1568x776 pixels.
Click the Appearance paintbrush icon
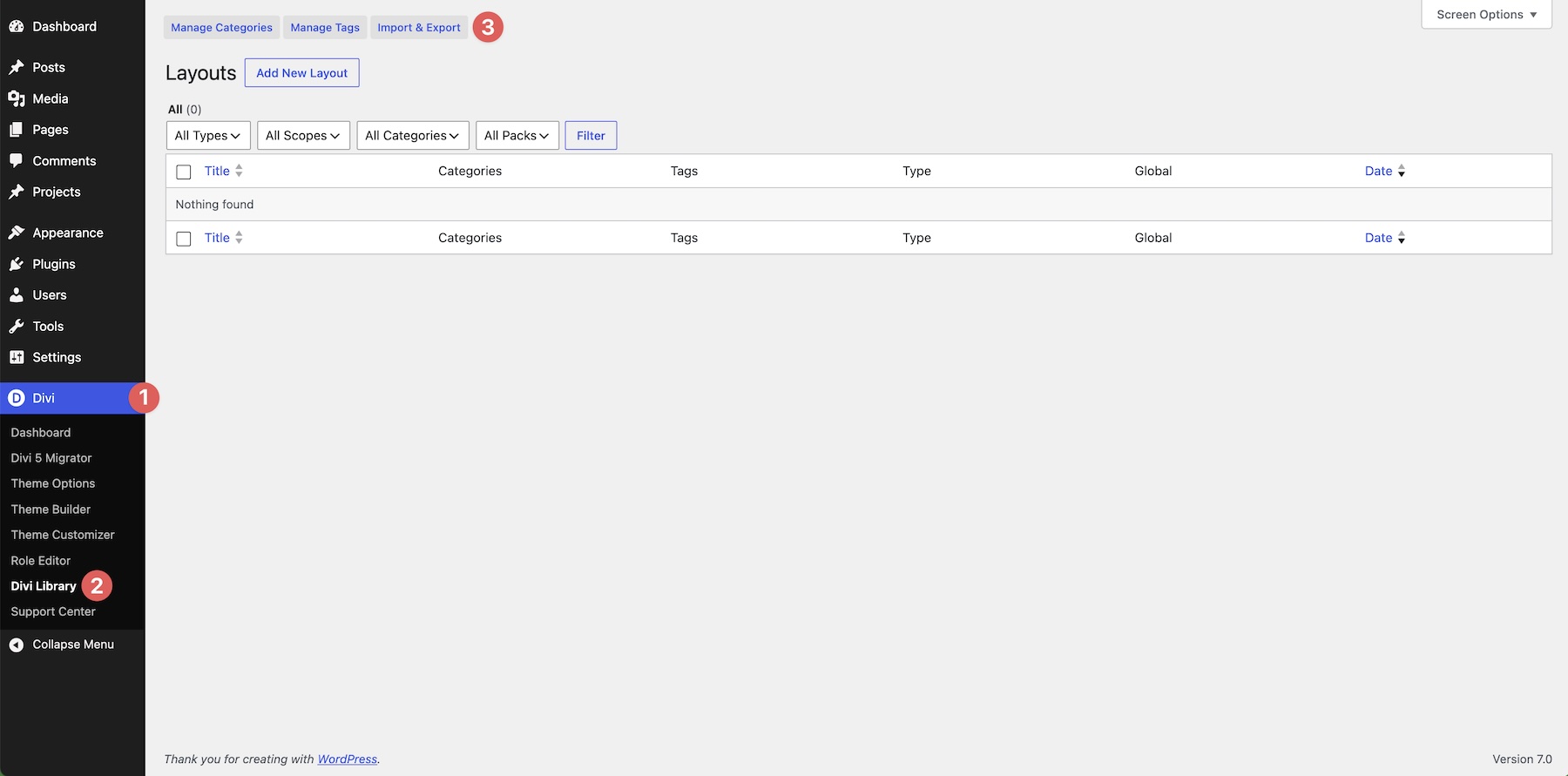(x=17, y=233)
